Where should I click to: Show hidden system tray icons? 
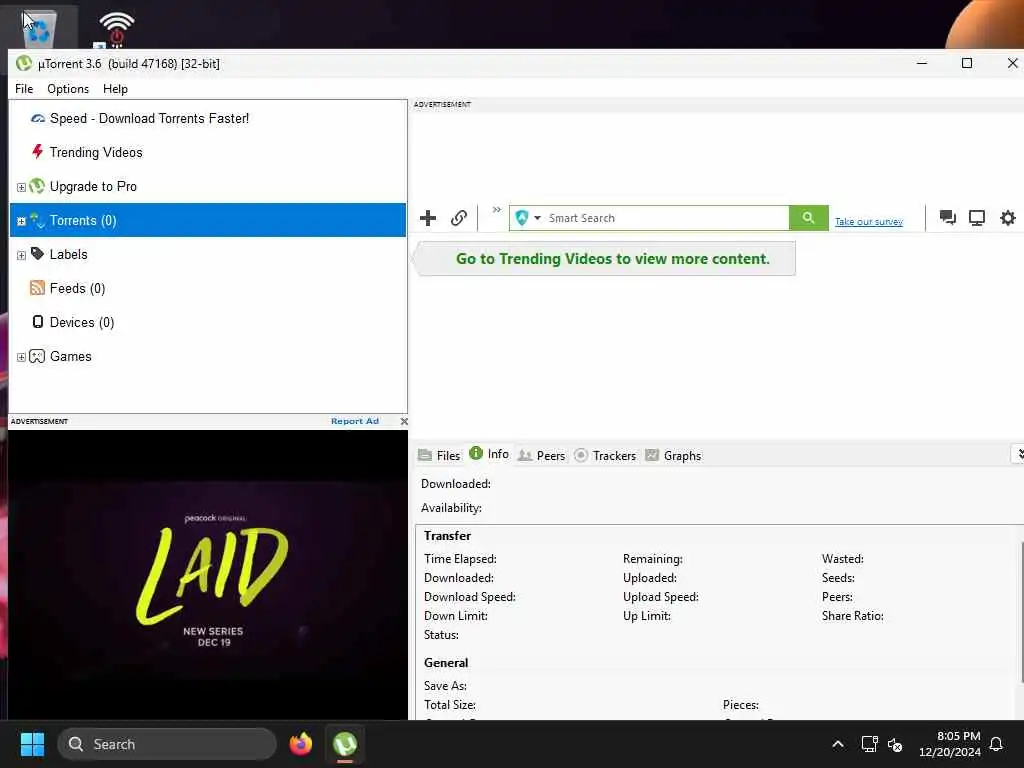click(838, 744)
